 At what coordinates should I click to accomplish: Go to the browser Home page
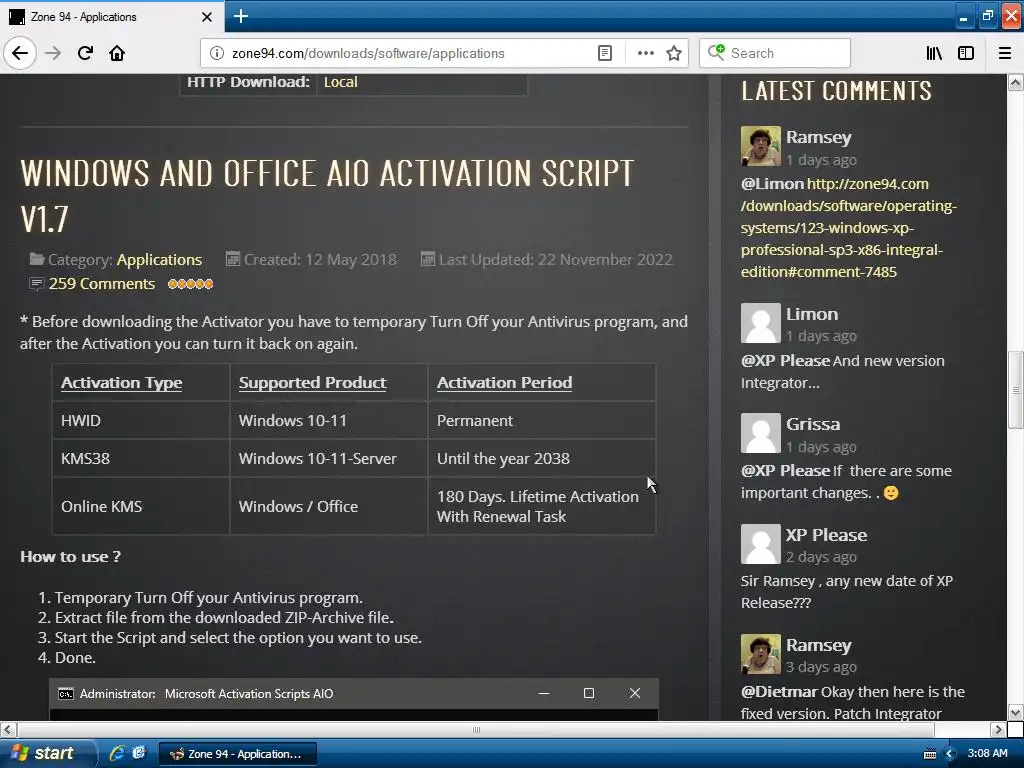click(x=117, y=53)
